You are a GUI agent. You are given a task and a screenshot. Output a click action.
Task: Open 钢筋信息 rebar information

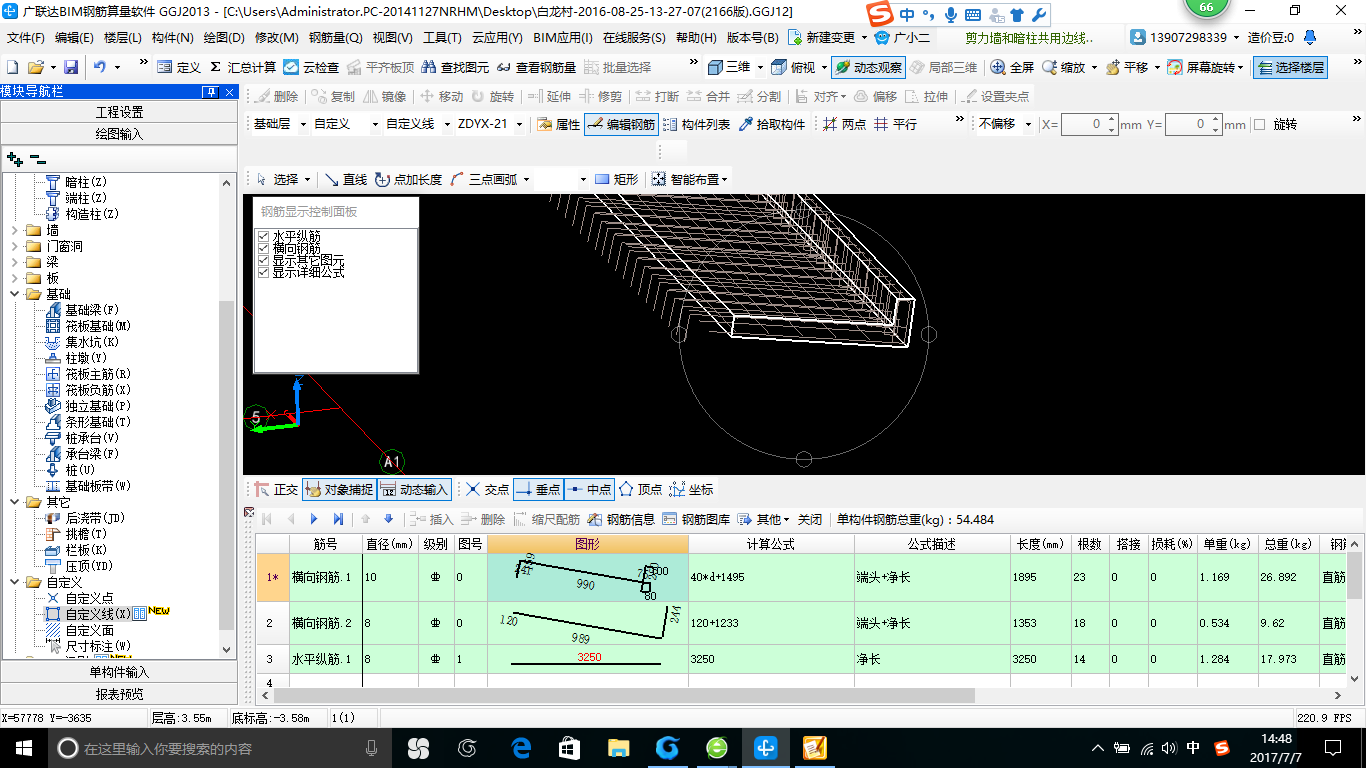[x=621, y=519]
